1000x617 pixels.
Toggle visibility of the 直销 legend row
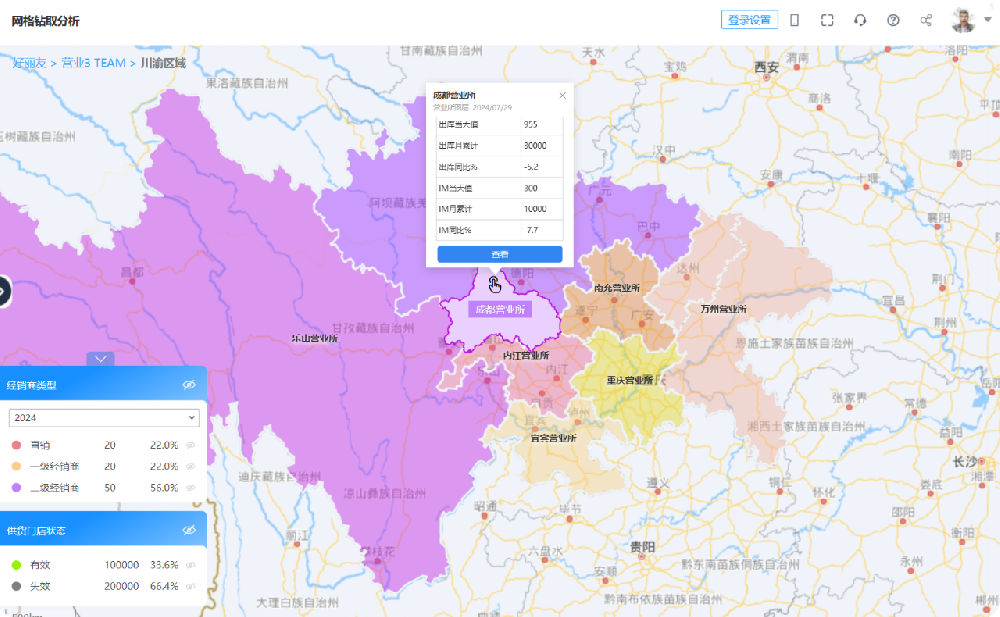[x=190, y=445]
